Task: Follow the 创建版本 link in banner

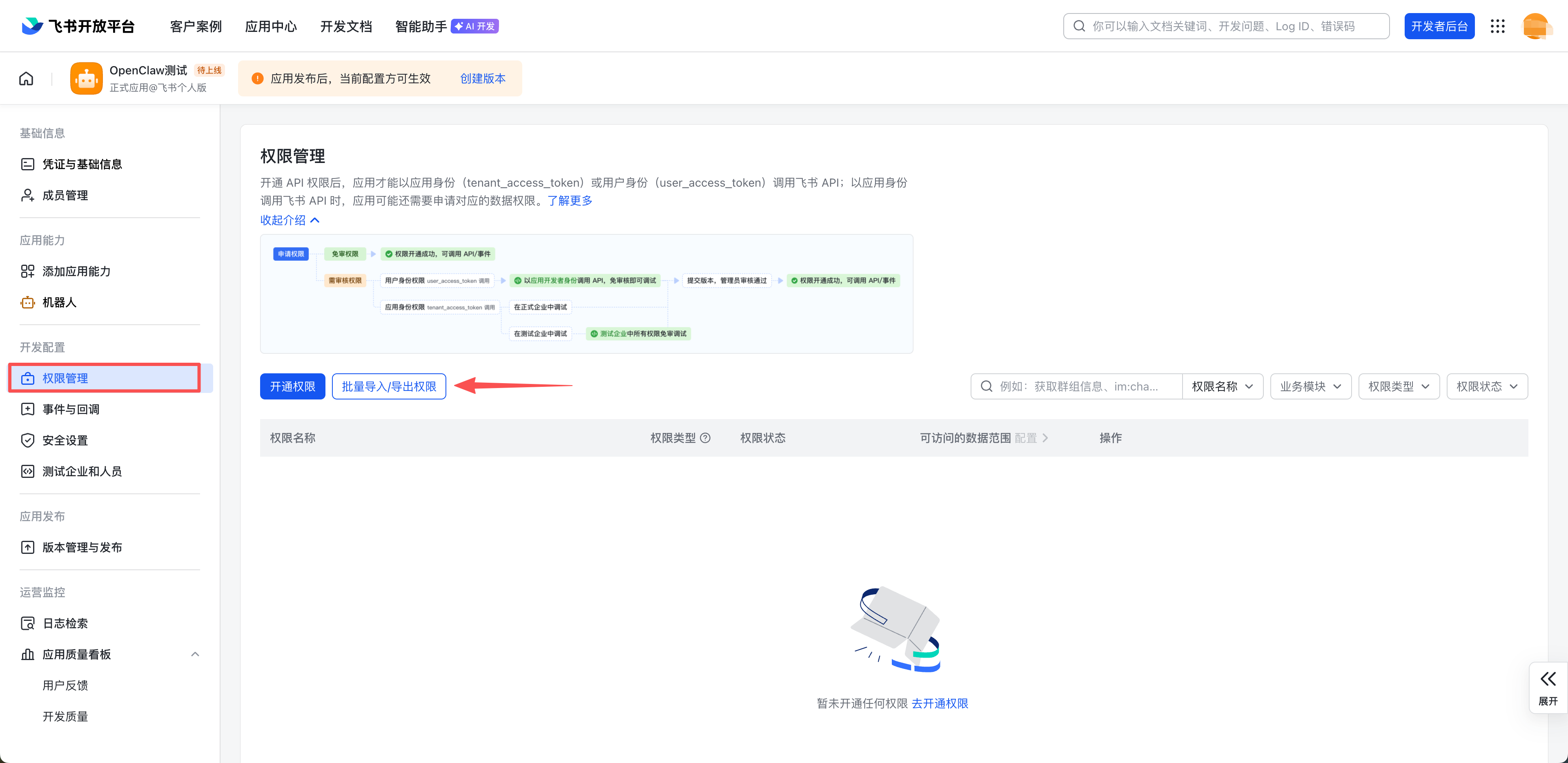Action: 483,78
